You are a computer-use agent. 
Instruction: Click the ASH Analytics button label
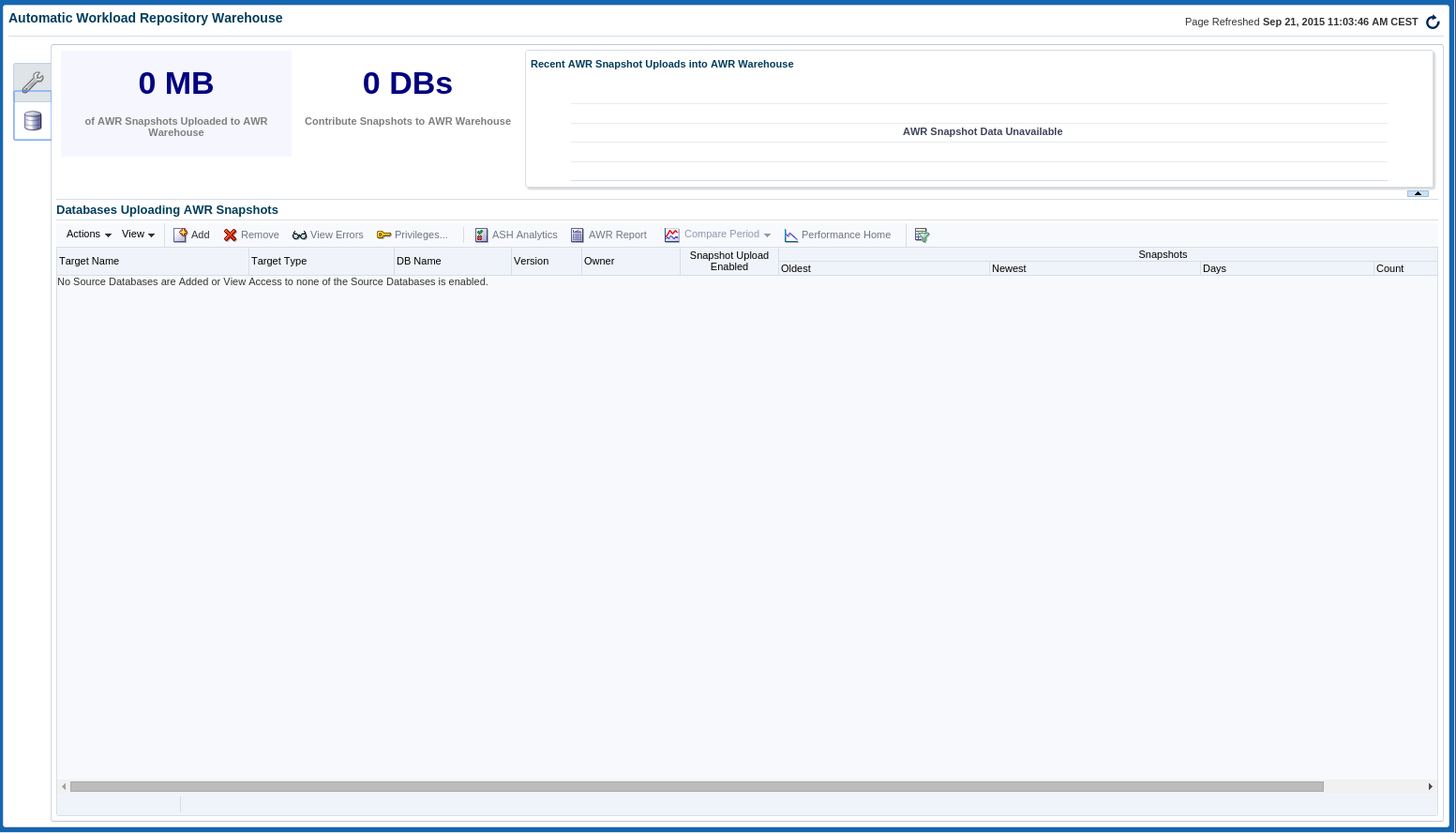[525, 235]
